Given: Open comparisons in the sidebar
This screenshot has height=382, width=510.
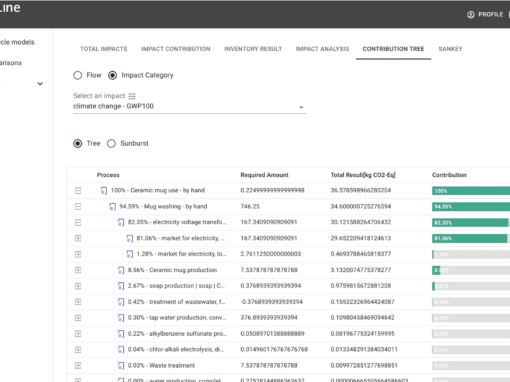Looking at the screenshot, I should [11, 63].
